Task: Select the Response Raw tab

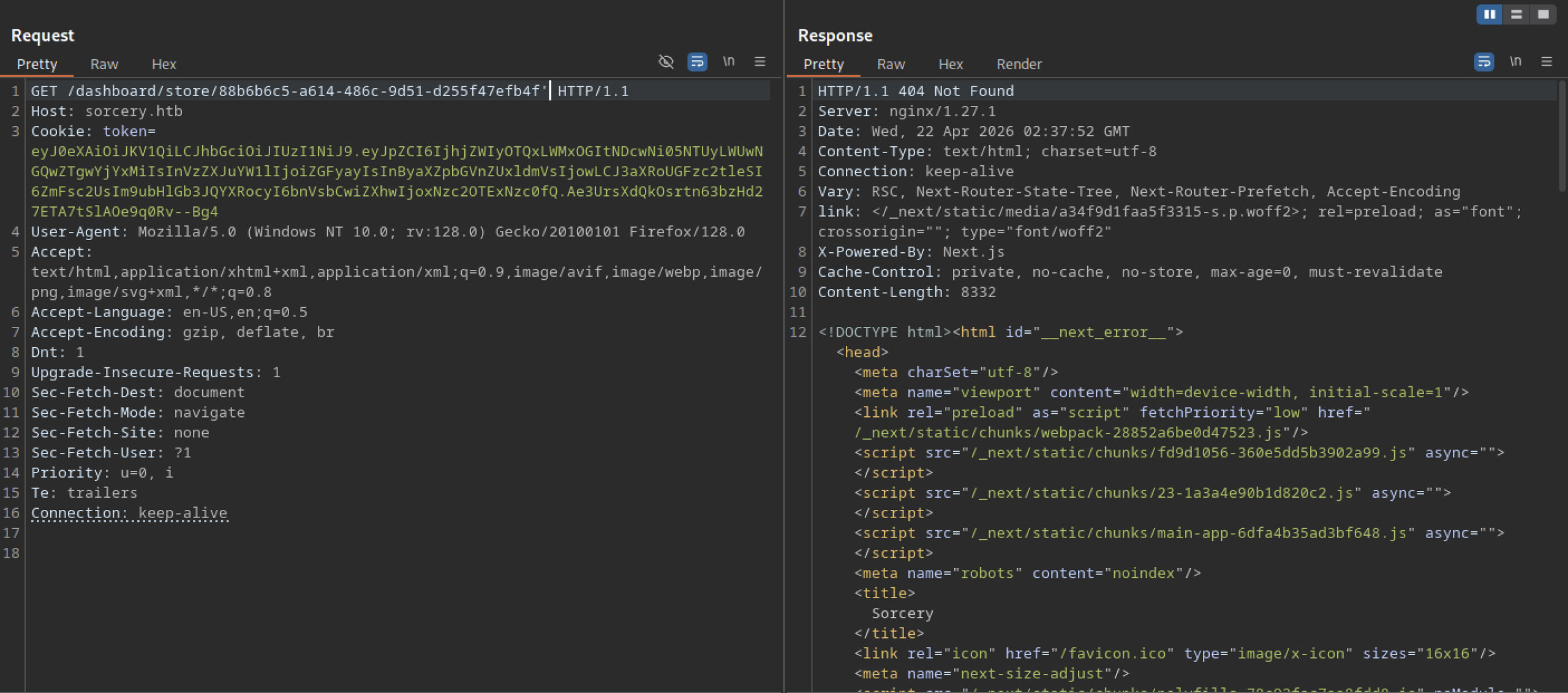Action: tap(891, 64)
